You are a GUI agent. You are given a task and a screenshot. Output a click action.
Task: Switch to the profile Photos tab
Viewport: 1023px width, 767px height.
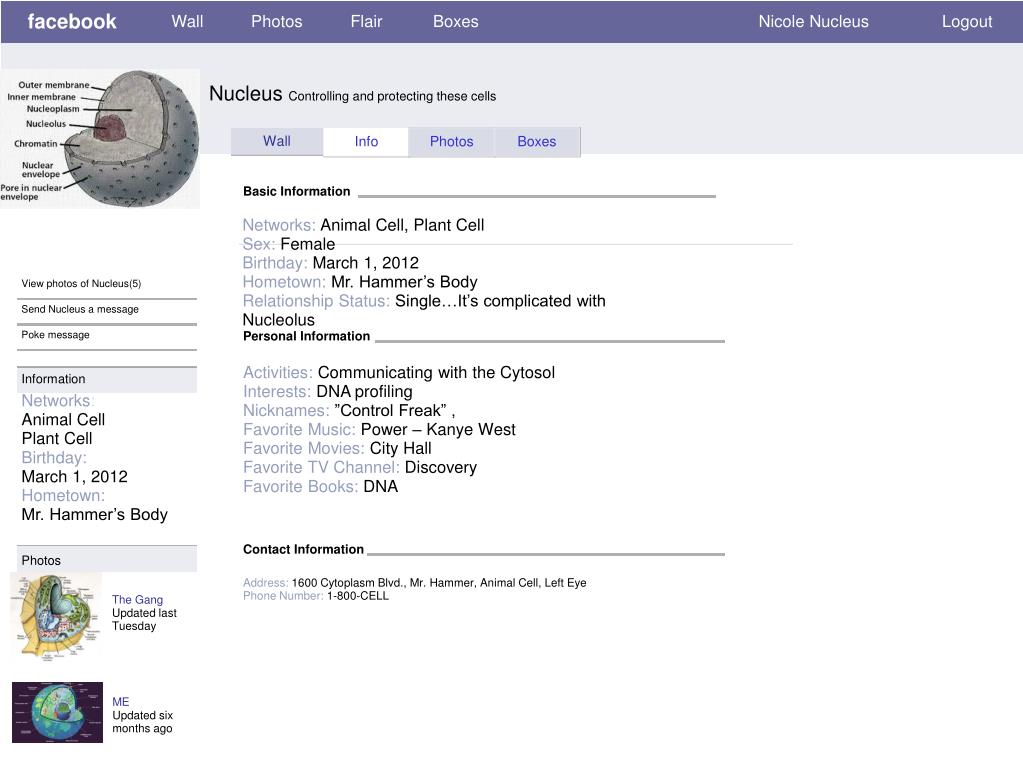pos(451,142)
